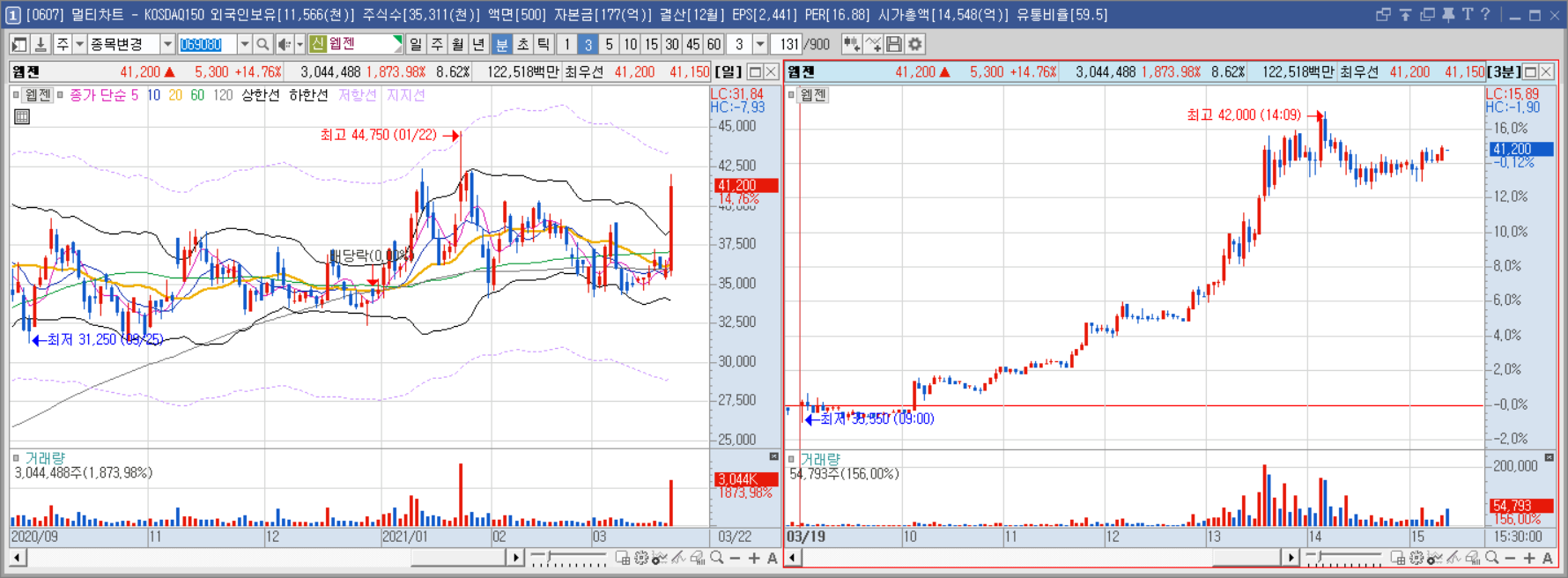Maximize the left [일] chart pane
This screenshot has width=1568, height=578.
(755, 72)
